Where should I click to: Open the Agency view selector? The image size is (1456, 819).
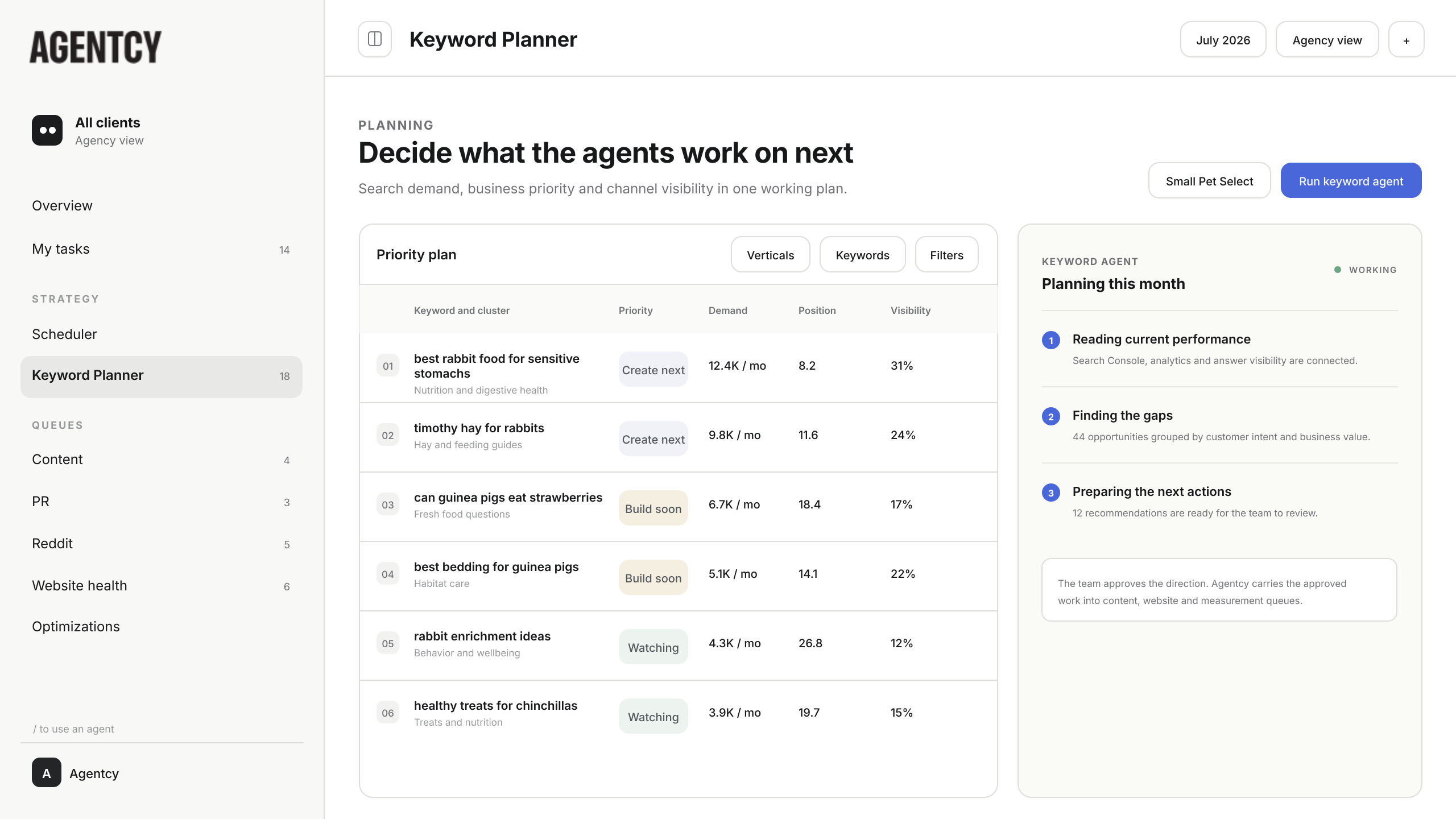1327,40
